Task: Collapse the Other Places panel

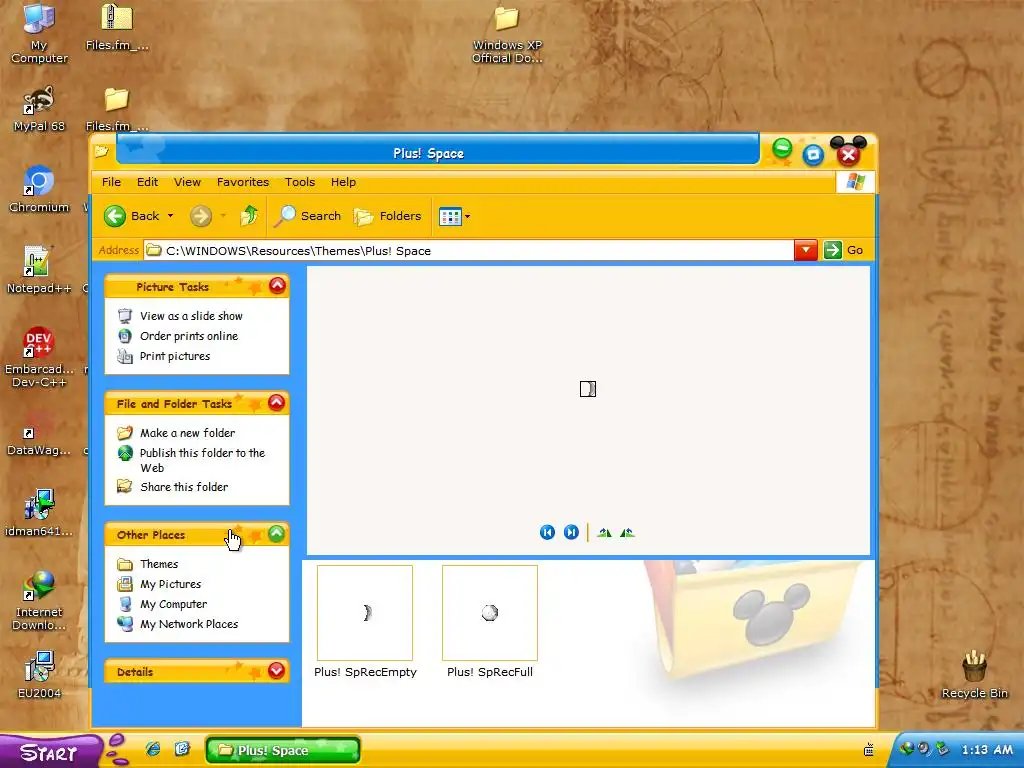Action: [277, 534]
